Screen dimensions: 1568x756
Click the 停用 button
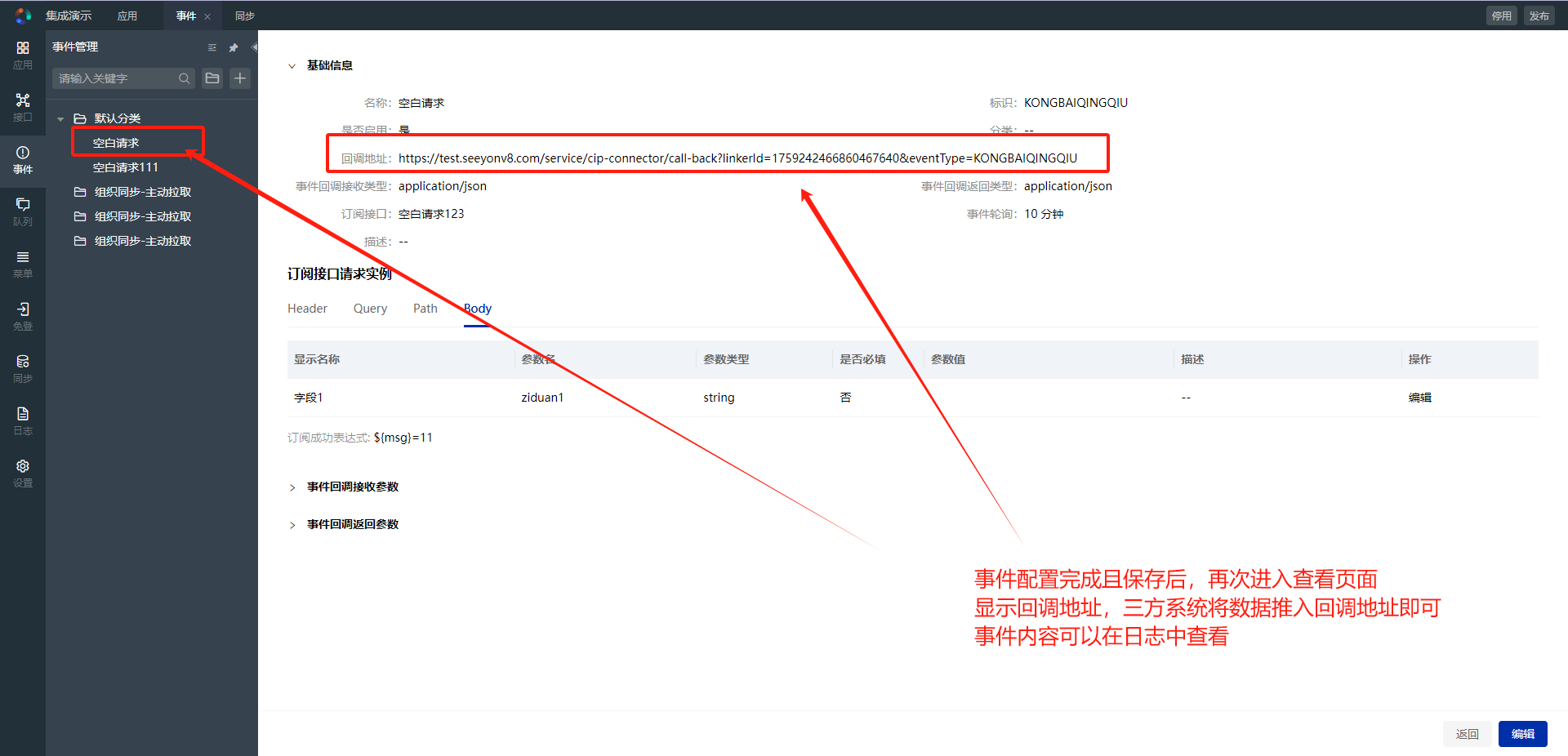(x=1502, y=16)
